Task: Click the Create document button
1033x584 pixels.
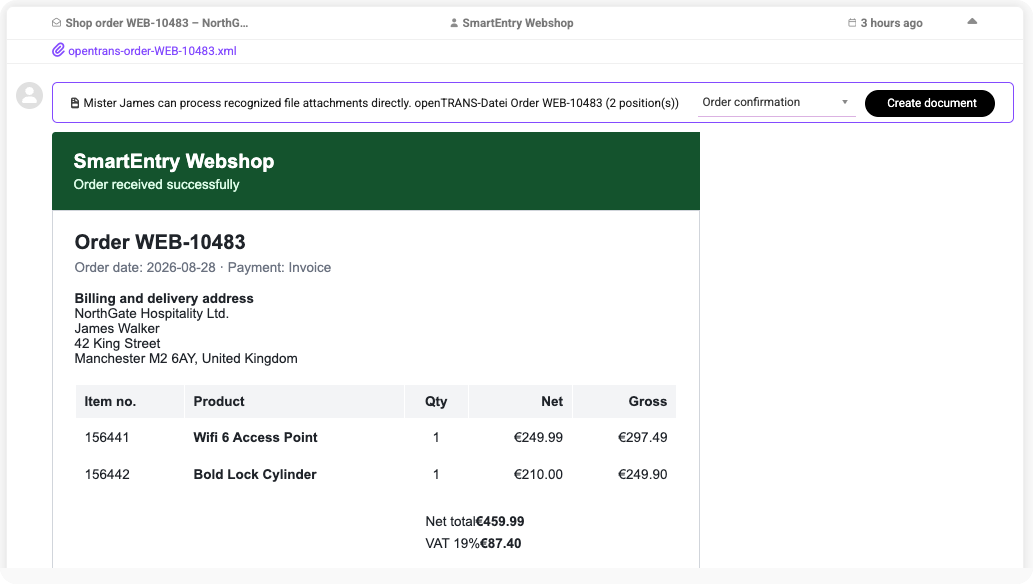Action: (930, 103)
